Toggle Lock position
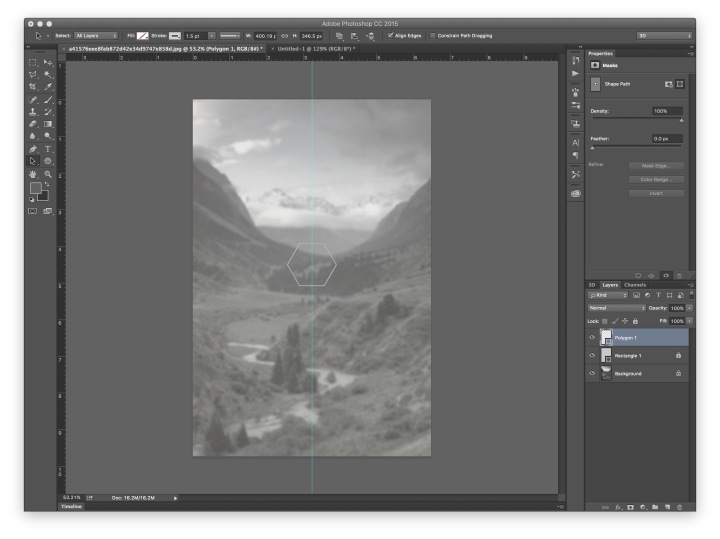 pos(625,321)
